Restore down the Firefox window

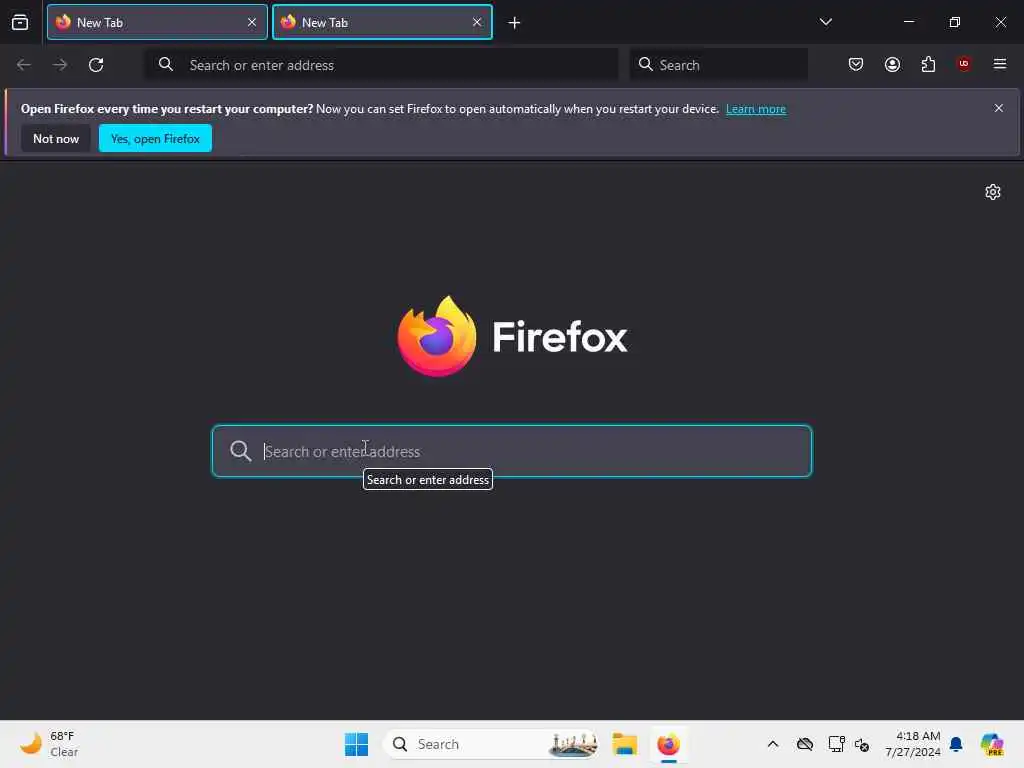[x=954, y=22]
